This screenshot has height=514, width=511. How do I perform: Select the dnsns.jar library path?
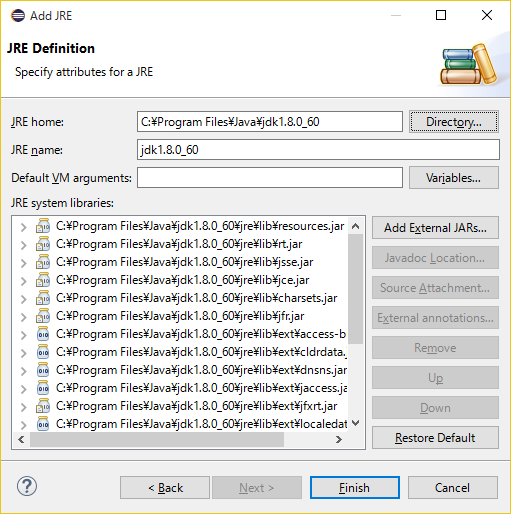(201, 370)
